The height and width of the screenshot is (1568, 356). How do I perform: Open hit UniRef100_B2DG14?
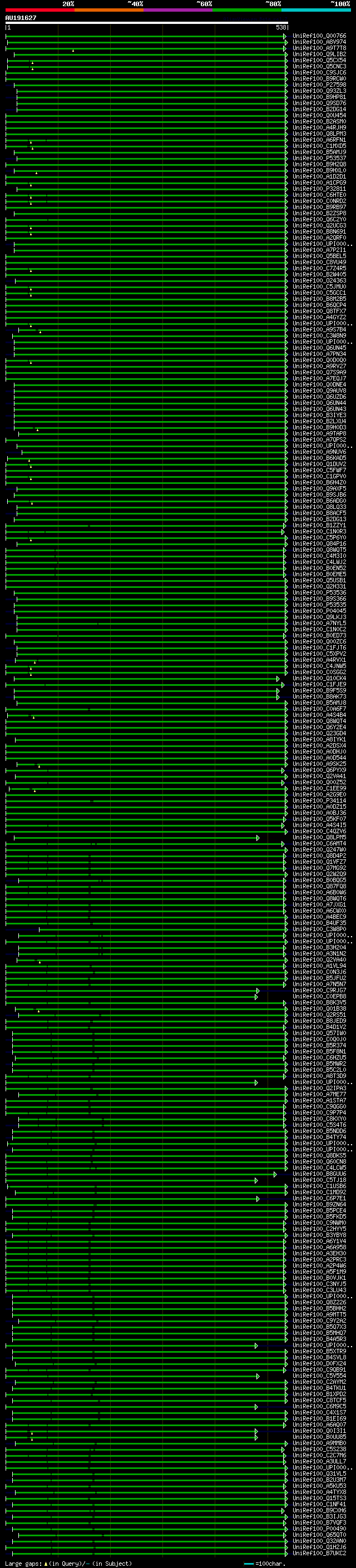[319, 110]
